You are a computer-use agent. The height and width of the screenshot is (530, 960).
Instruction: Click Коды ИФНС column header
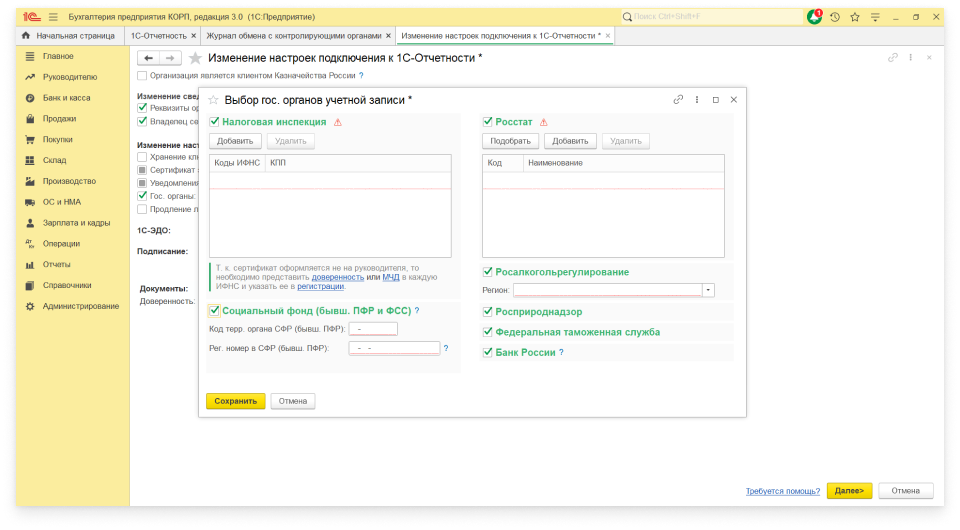(237, 163)
